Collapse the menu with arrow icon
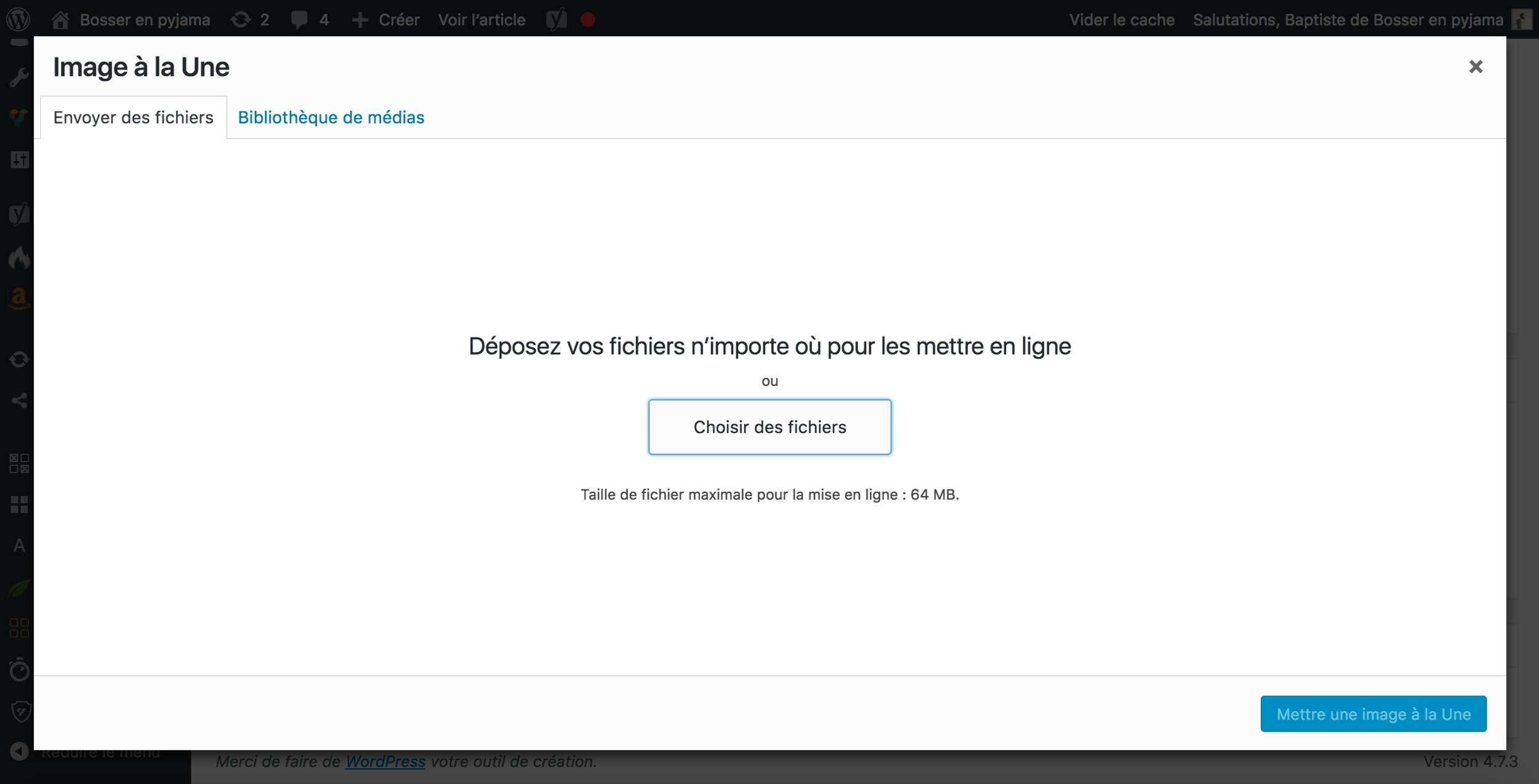 (19, 751)
